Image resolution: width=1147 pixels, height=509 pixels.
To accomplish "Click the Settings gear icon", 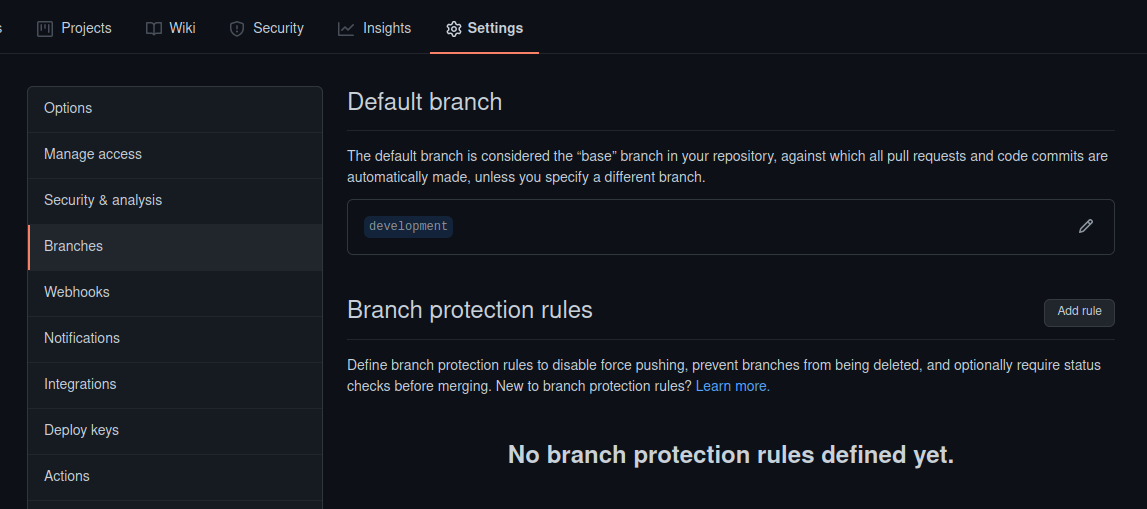I will point(454,29).
